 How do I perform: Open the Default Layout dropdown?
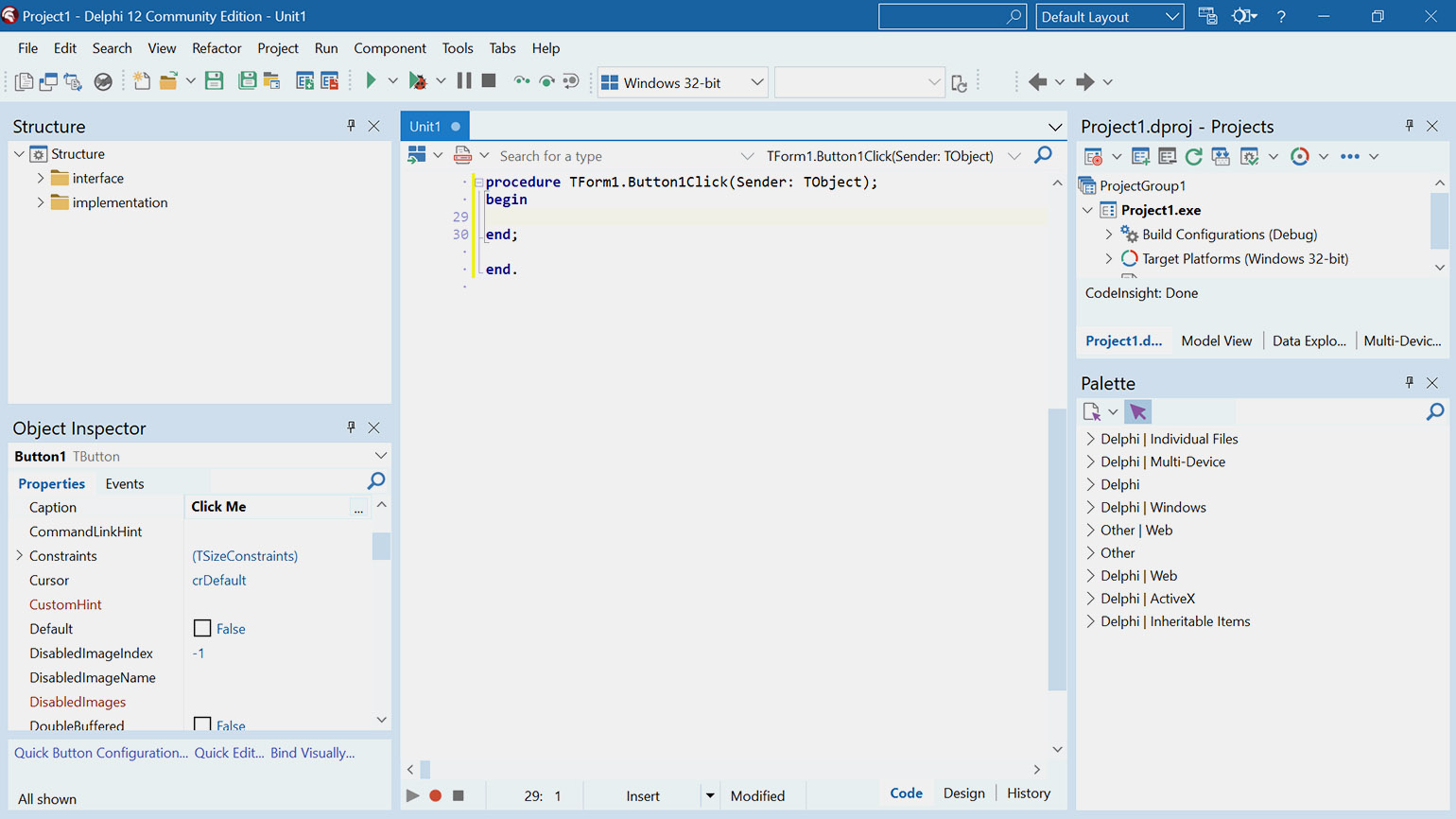point(1171,17)
